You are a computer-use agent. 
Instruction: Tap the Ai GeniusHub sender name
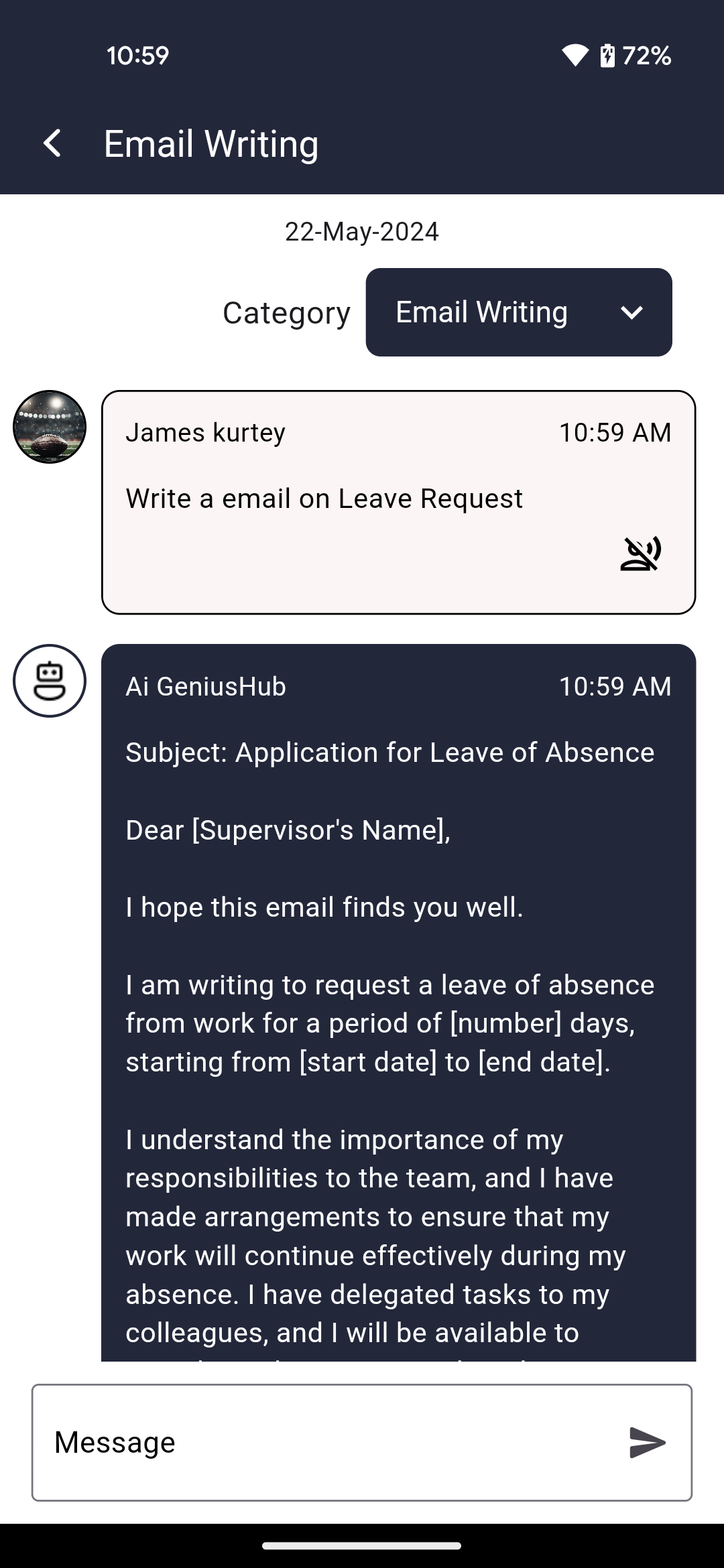(x=206, y=687)
